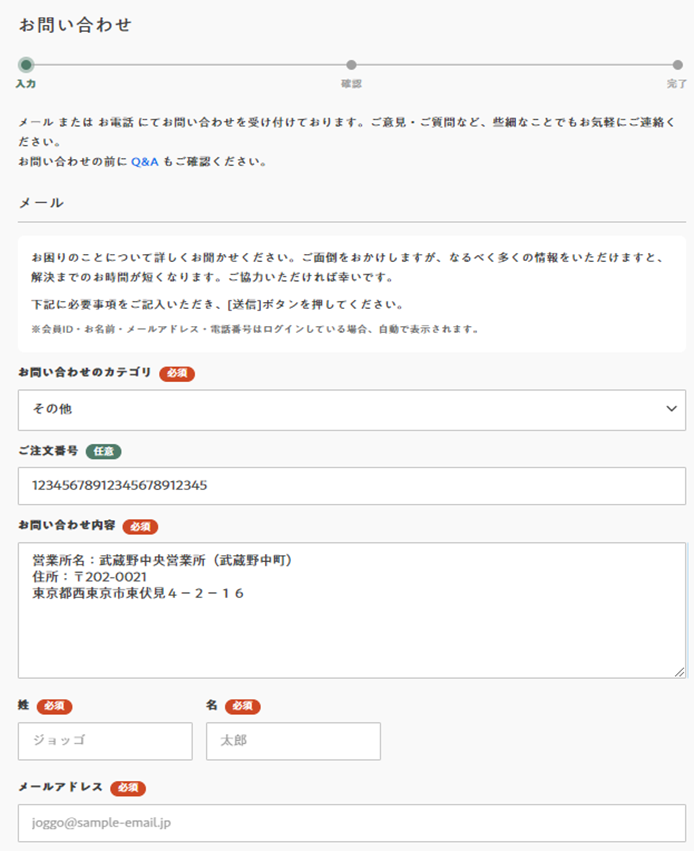Click the 任意 badge next to ご注文番号
This screenshot has width=694, height=851.
click(x=103, y=451)
